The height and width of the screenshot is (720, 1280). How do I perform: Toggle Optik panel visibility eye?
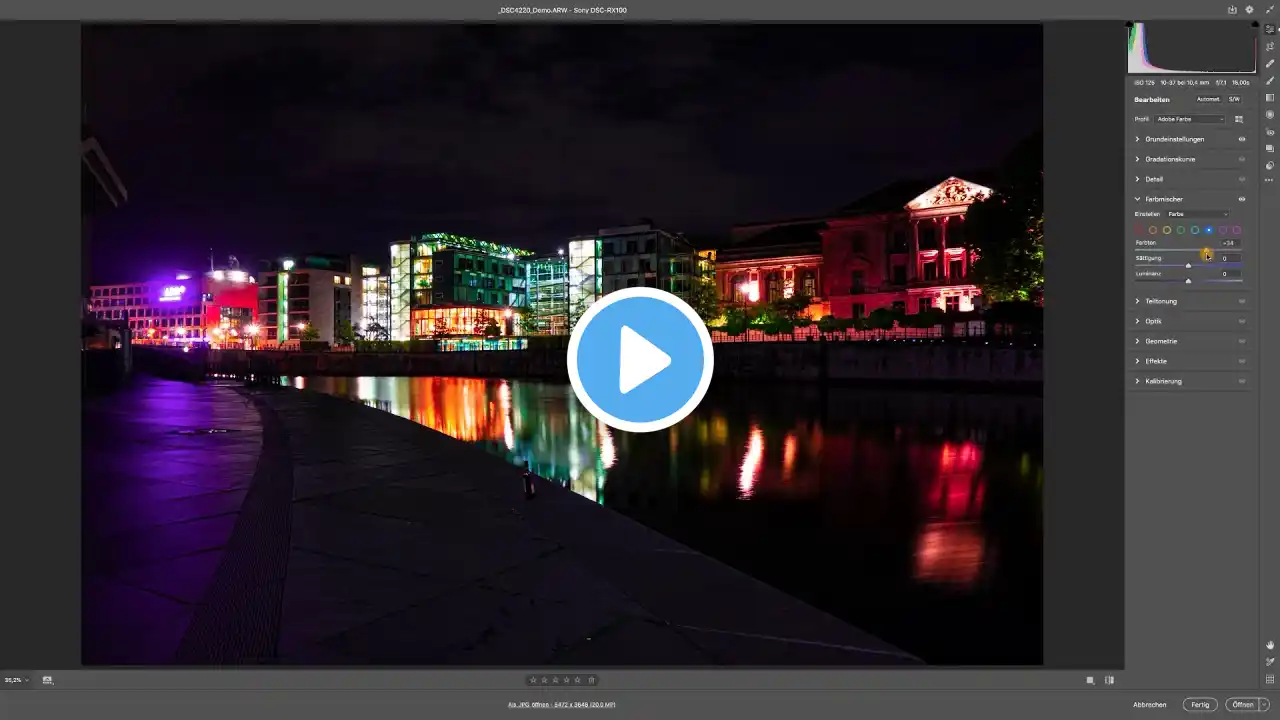pos(1242,321)
